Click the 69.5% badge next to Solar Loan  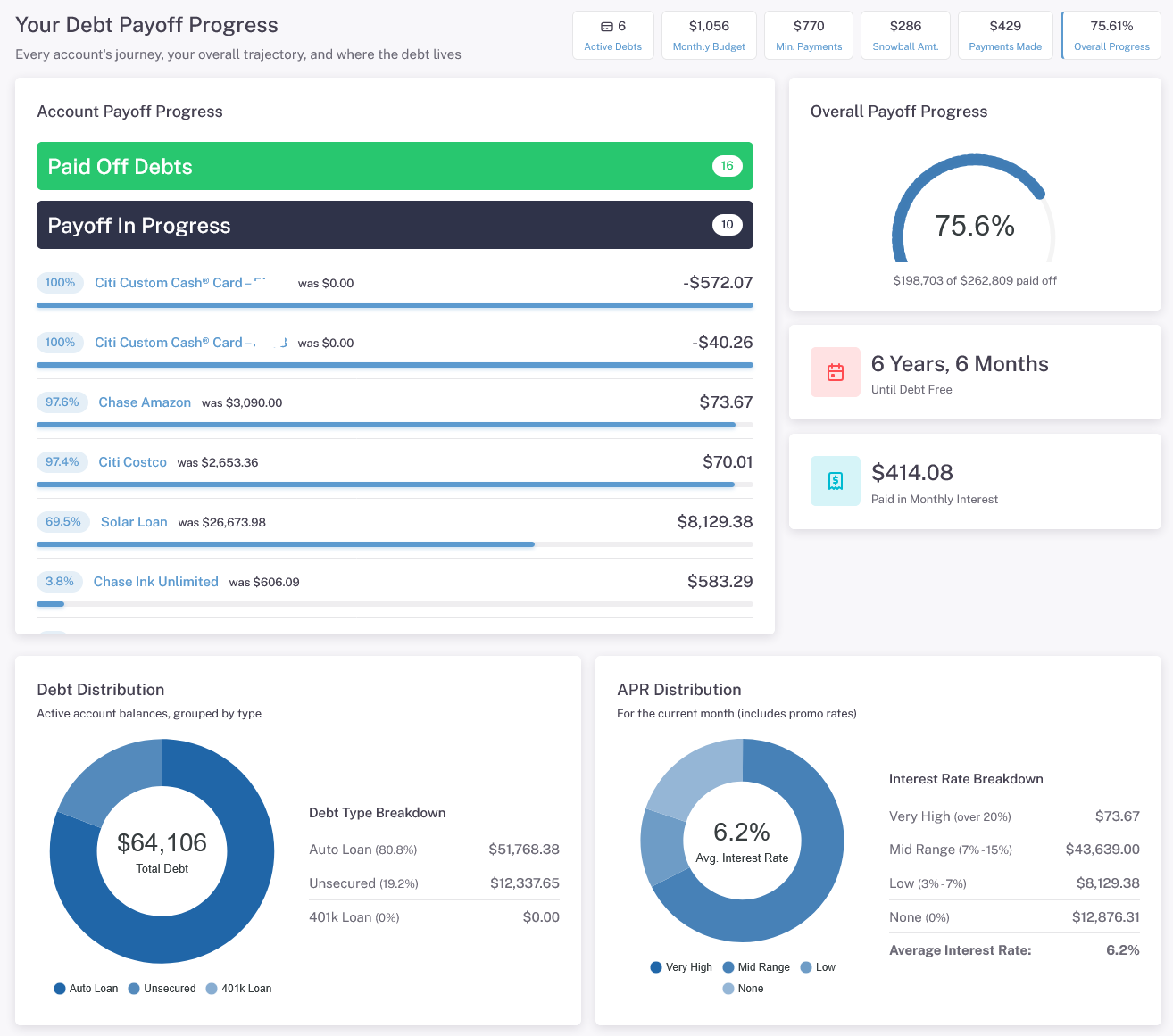(63, 522)
